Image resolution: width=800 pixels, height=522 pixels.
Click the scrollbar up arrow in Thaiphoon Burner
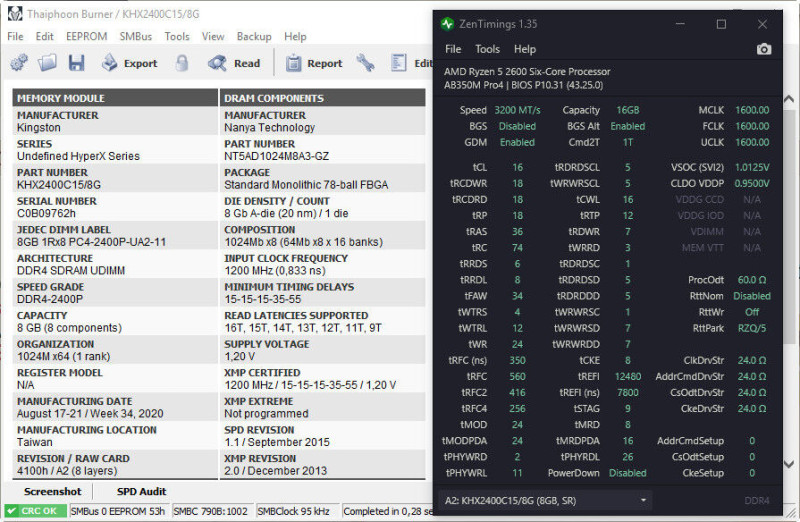click(789, 99)
